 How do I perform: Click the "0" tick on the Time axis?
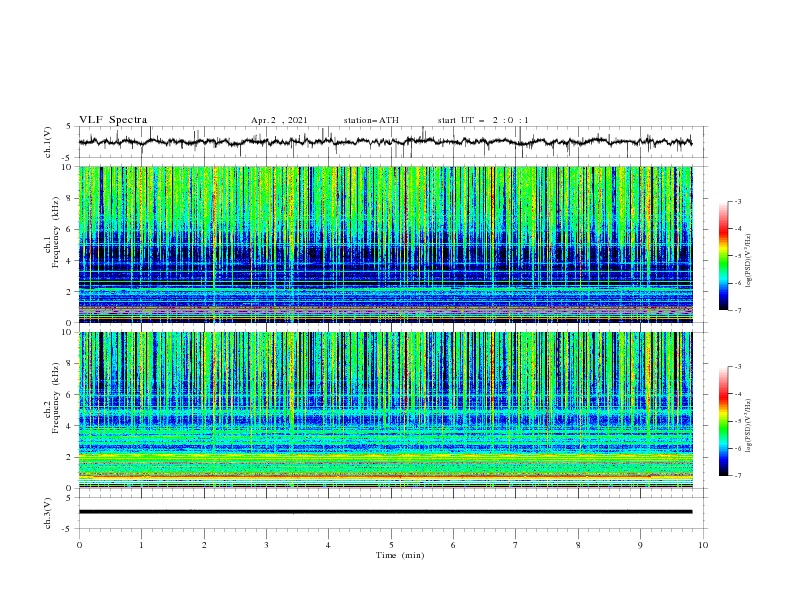pos(79,545)
